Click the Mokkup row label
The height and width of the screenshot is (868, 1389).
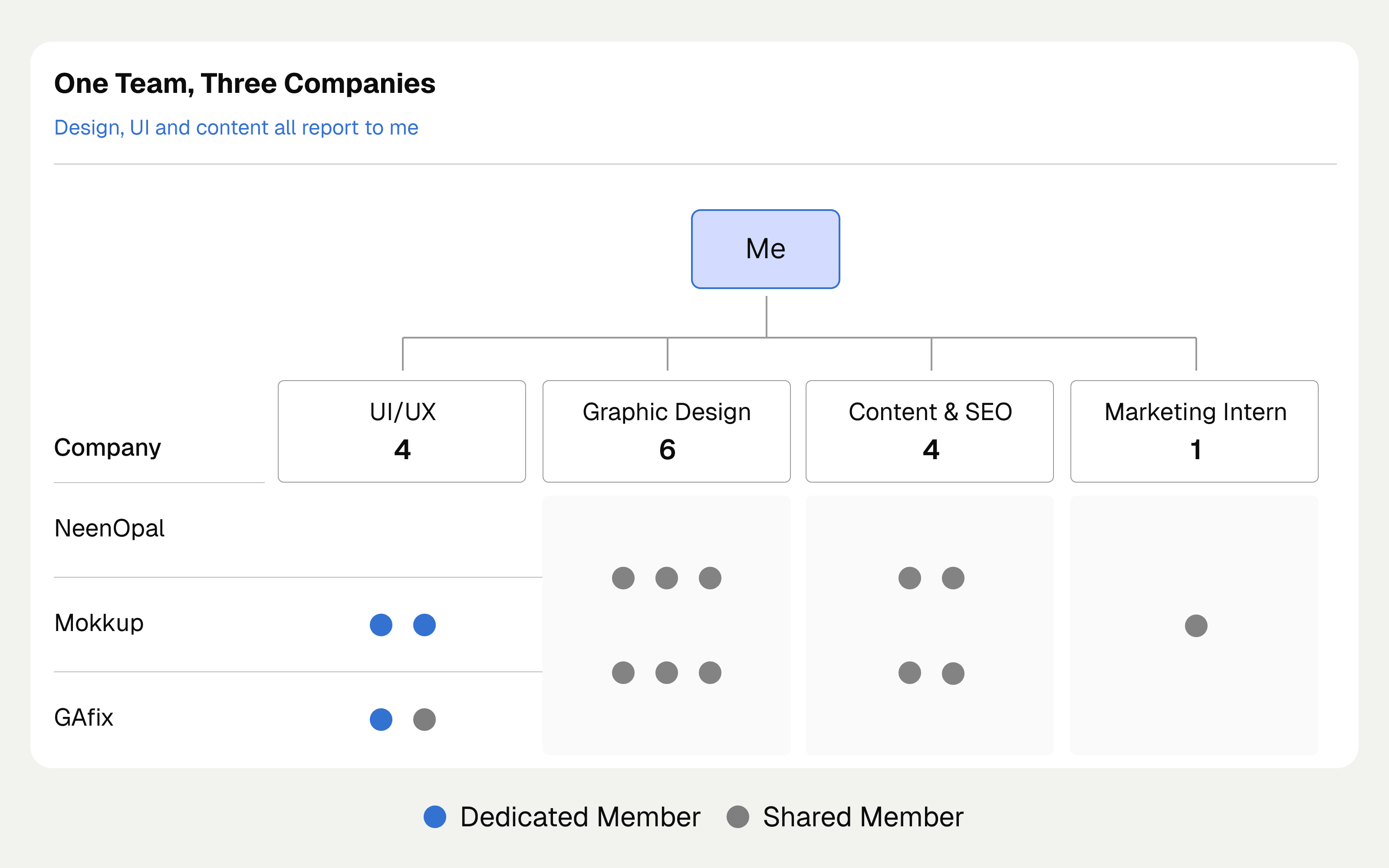pyautogui.click(x=99, y=623)
